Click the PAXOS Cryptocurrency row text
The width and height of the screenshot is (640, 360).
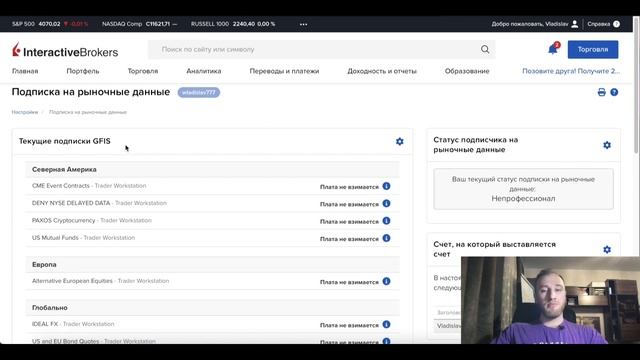(92, 220)
